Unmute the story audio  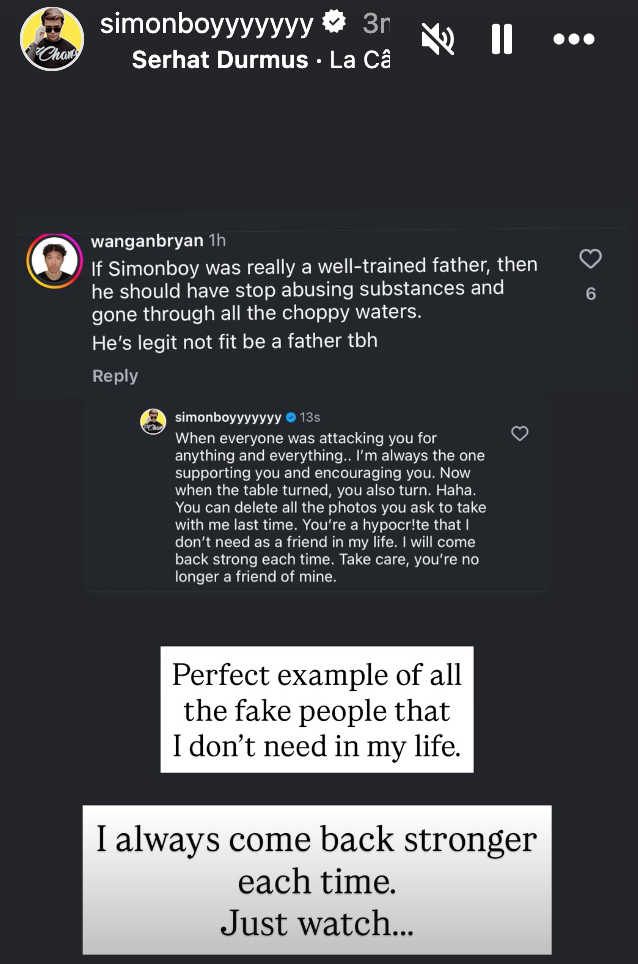click(x=437, y=39)
